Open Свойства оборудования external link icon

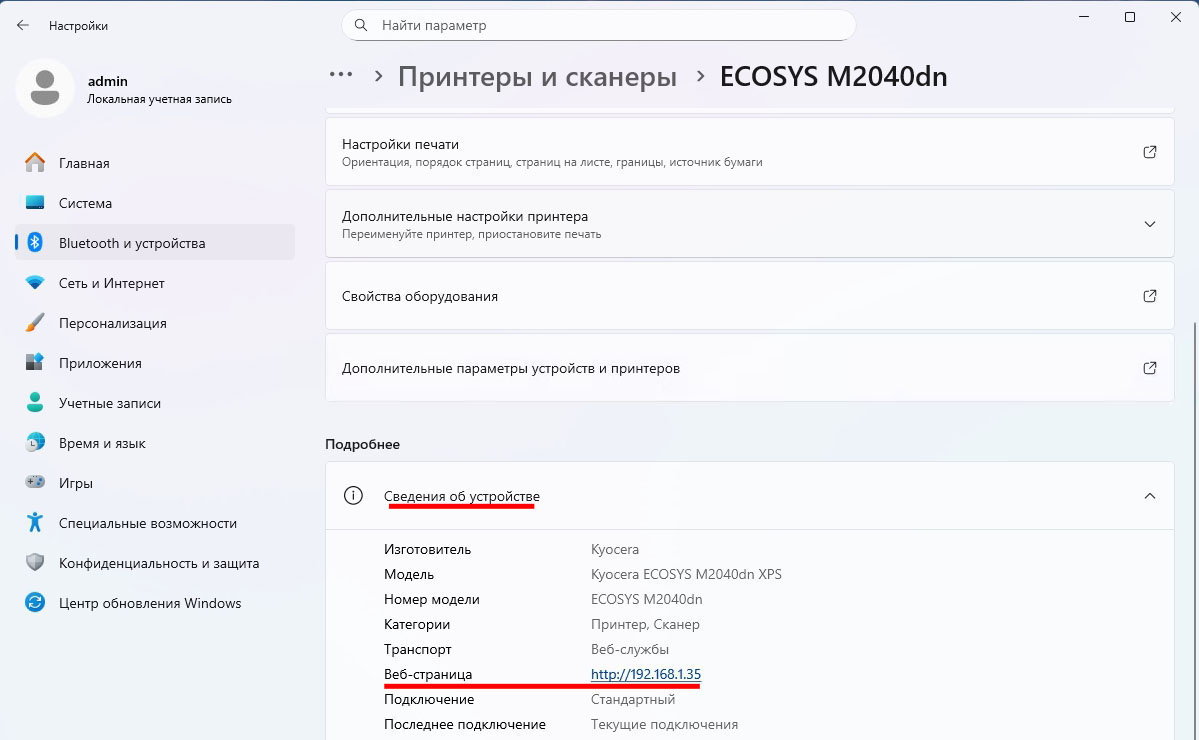tap(1149, 296)
